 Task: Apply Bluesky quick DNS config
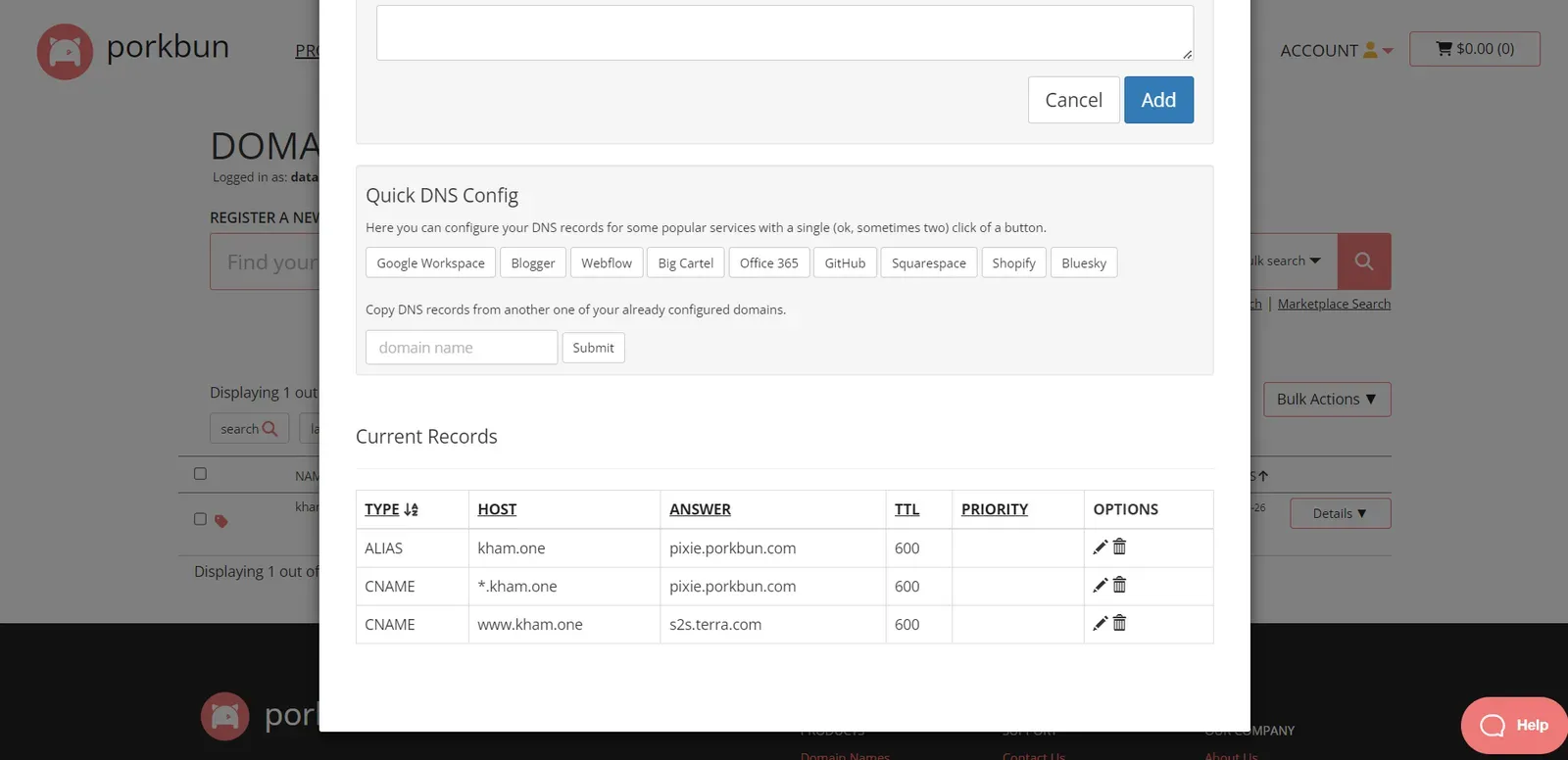coord(1084,262)
